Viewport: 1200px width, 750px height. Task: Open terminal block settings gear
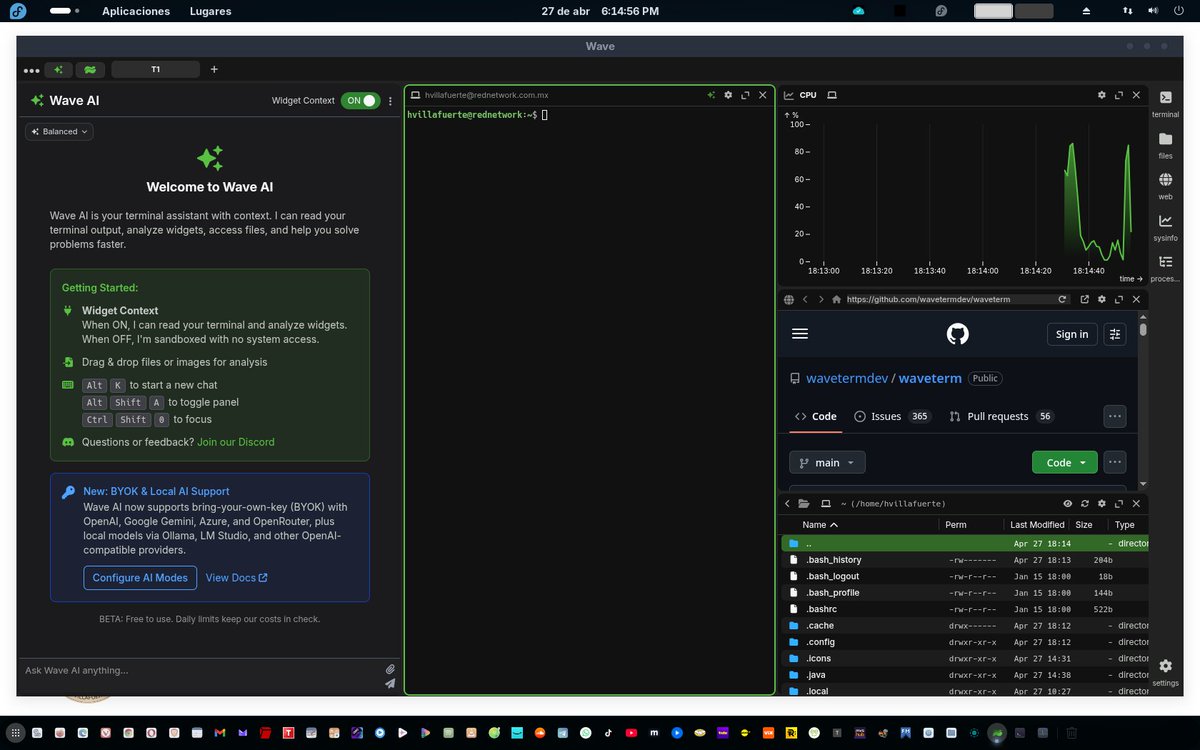pos(728,95)
